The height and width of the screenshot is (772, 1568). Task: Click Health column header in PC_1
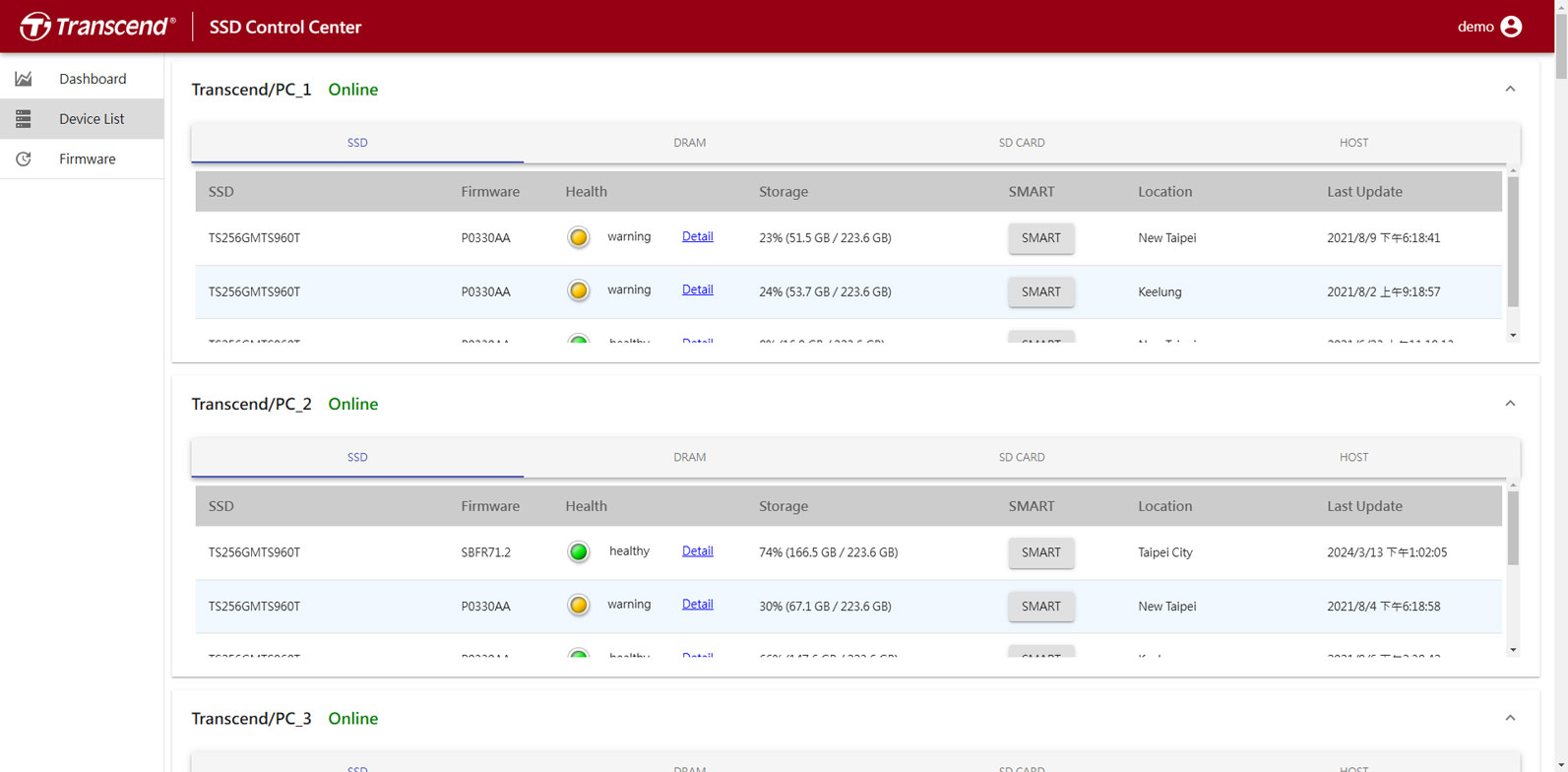586,192
